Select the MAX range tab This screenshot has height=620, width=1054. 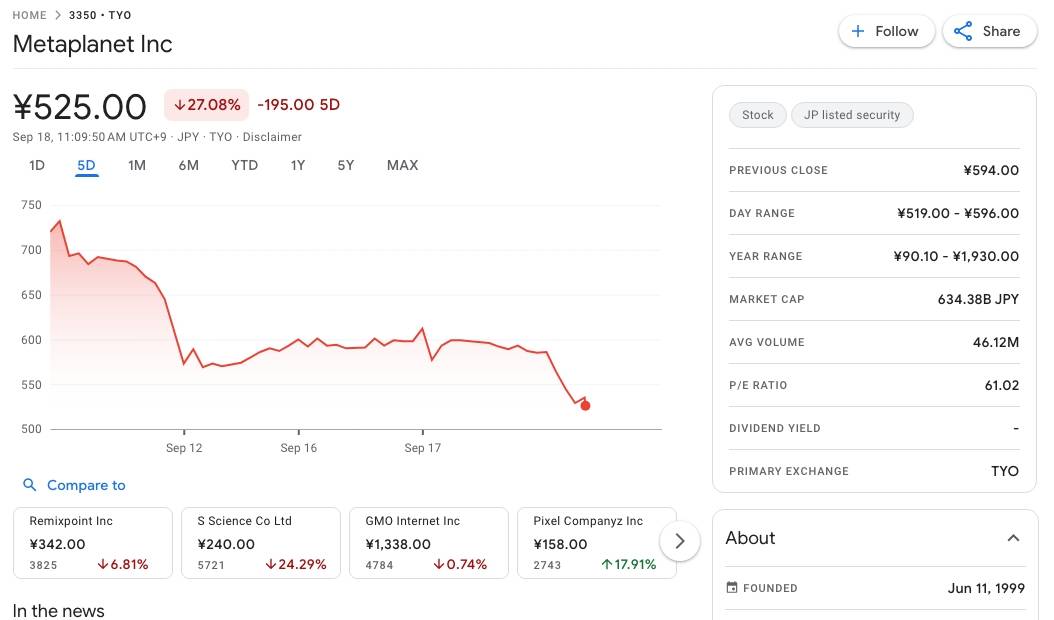403,165
